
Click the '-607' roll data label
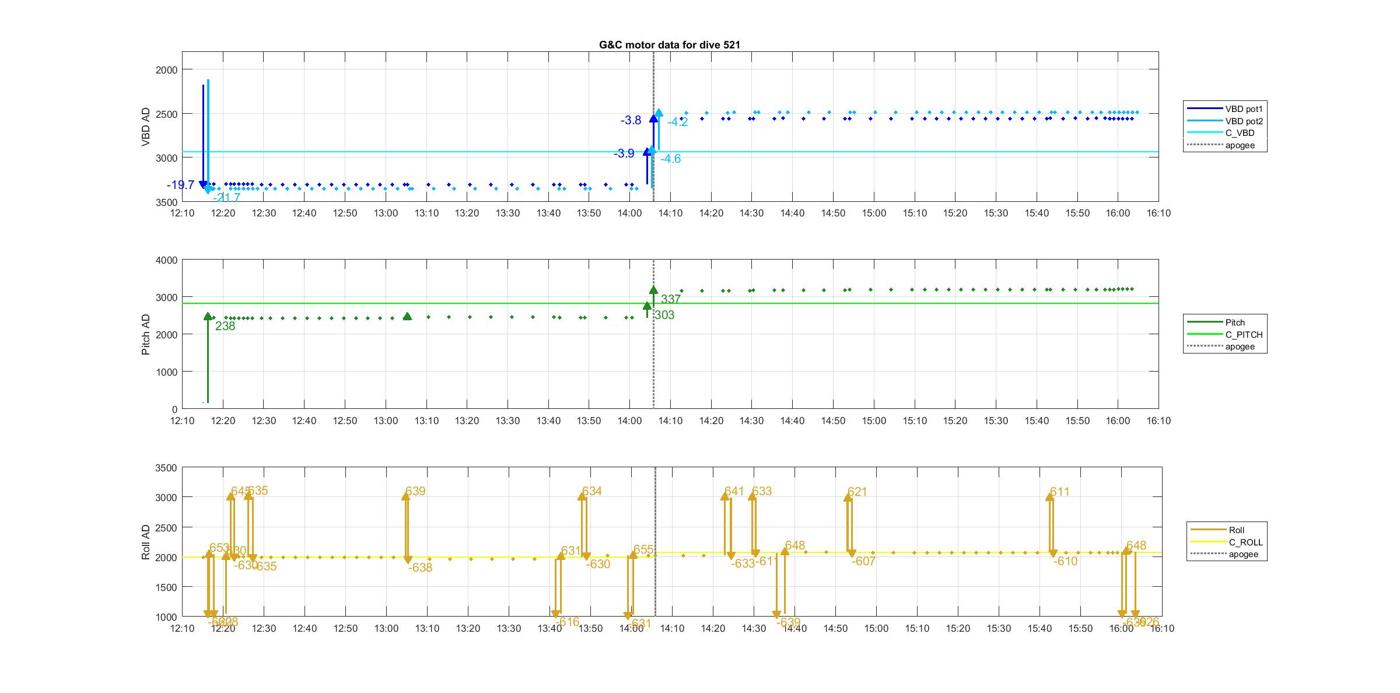tap(863, 561)
